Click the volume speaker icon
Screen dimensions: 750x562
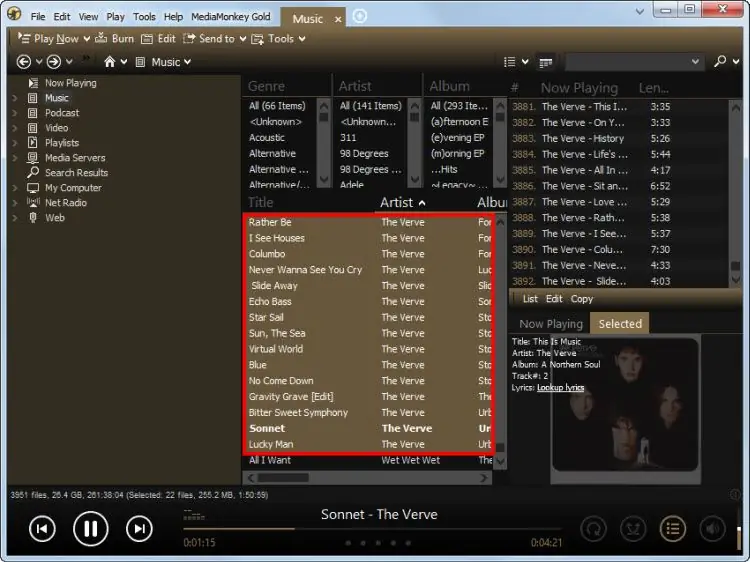[712, 529]
